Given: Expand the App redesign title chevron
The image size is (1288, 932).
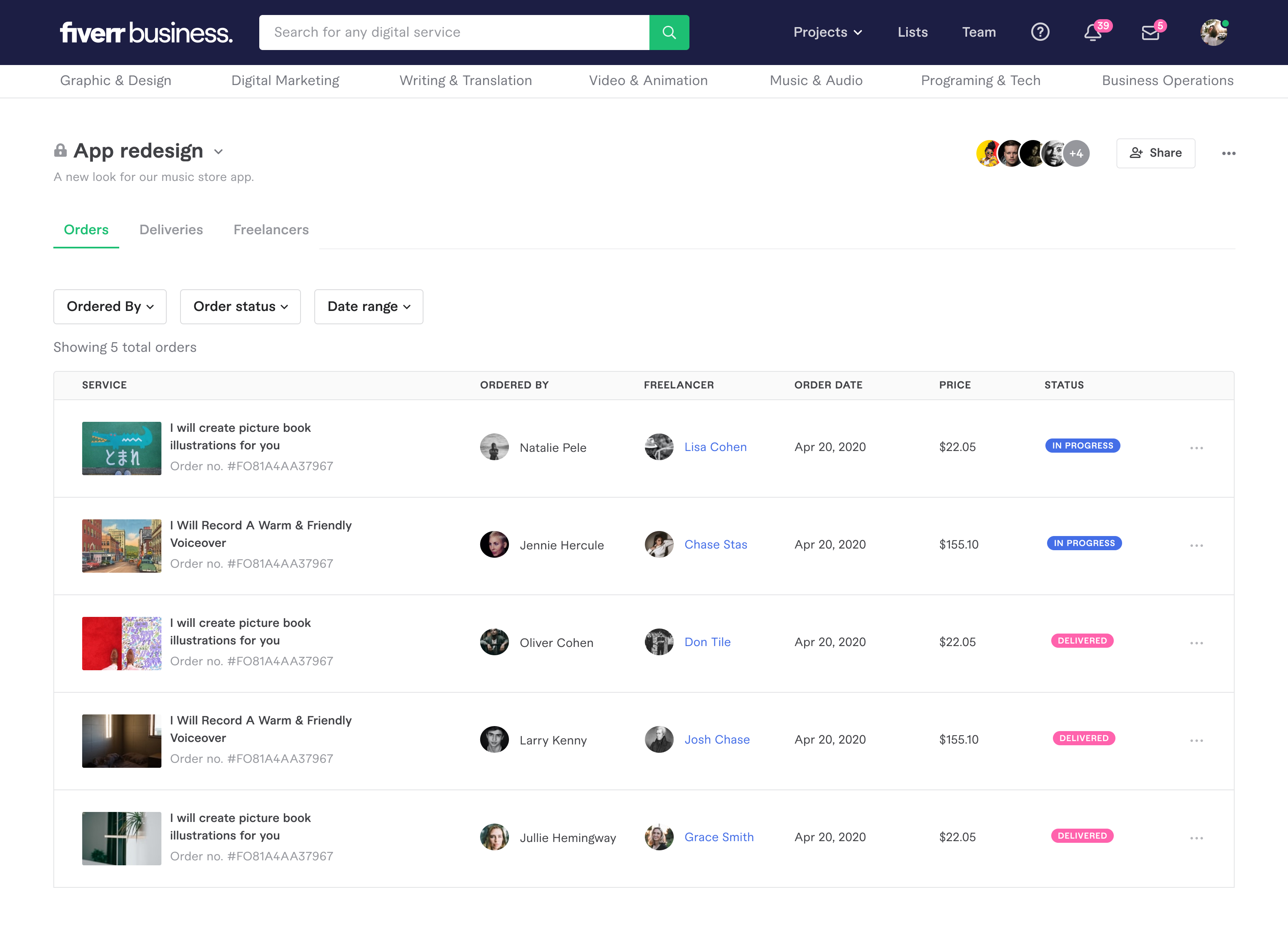Looking at the screenshot, I should tap(219, 152).
